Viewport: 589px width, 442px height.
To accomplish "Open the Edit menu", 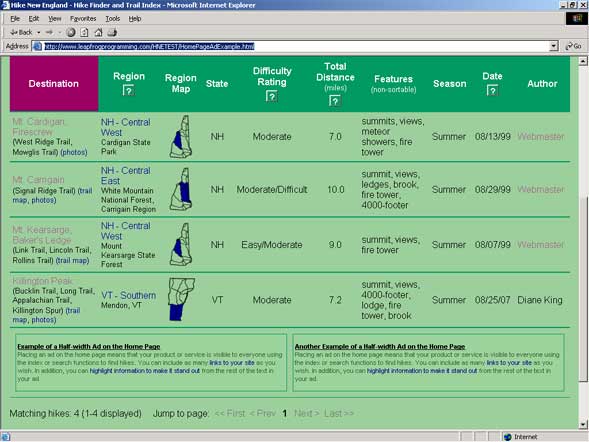I will [x=33, y=19].
